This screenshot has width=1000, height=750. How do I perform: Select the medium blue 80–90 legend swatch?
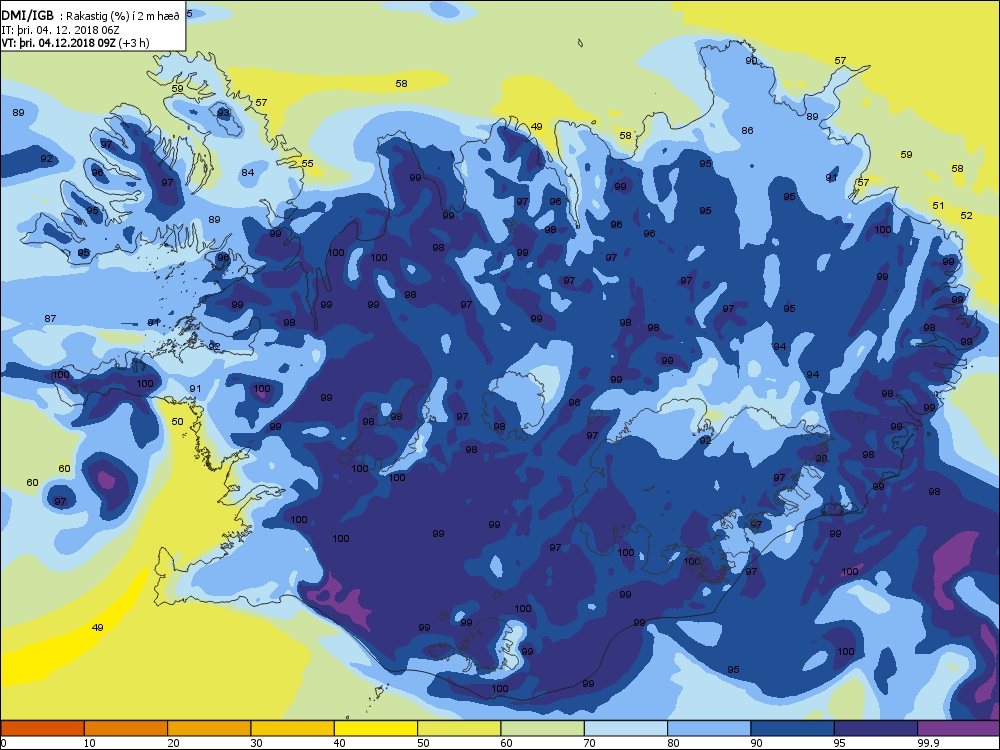pyautogui.click(x=709, y=728)
